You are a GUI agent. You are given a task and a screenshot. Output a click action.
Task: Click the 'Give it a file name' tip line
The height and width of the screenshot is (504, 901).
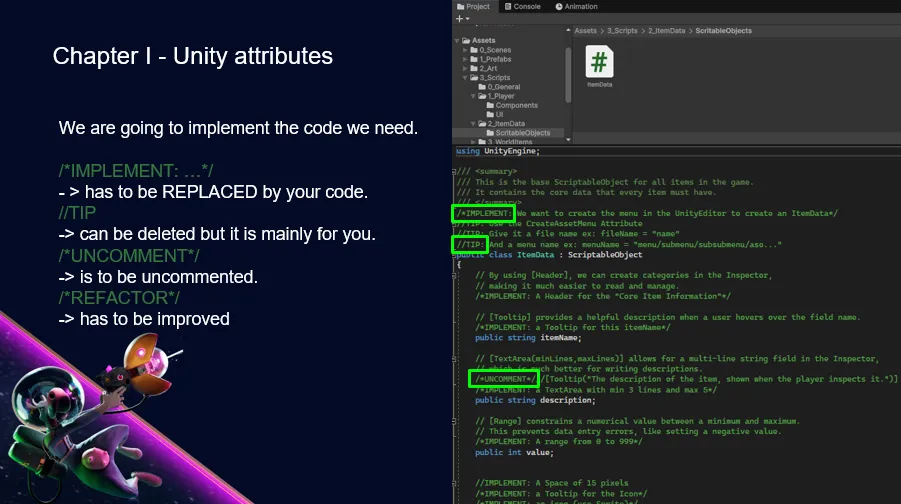pos(568,234)
